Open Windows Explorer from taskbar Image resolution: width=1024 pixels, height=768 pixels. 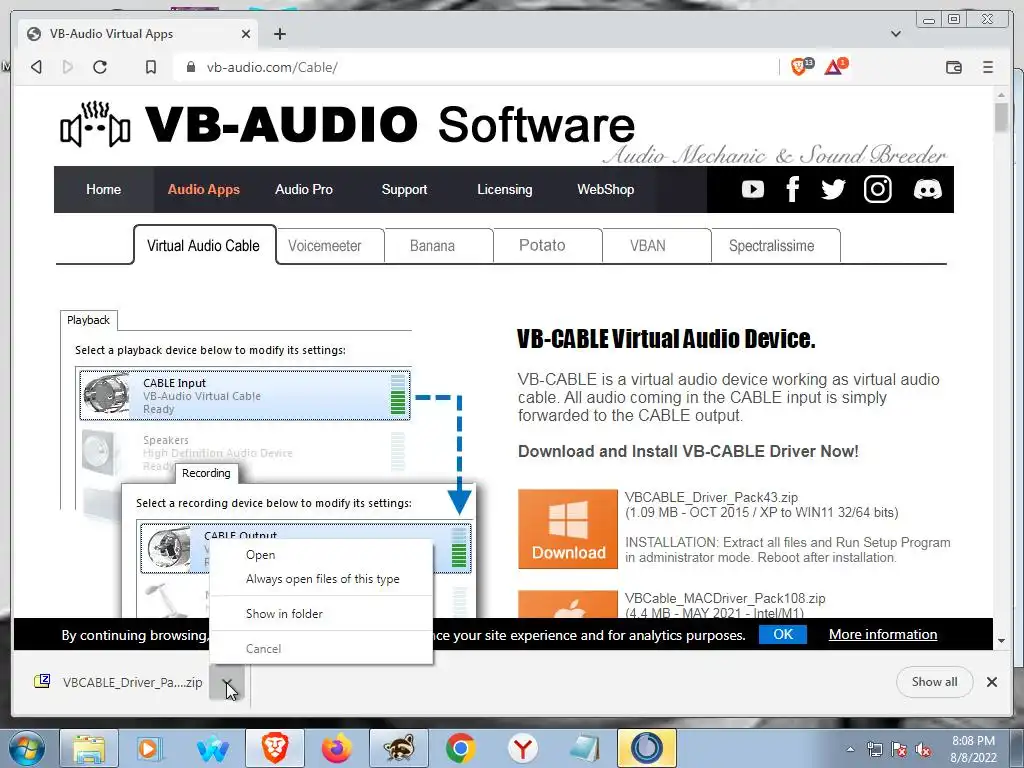click(89, 748)
